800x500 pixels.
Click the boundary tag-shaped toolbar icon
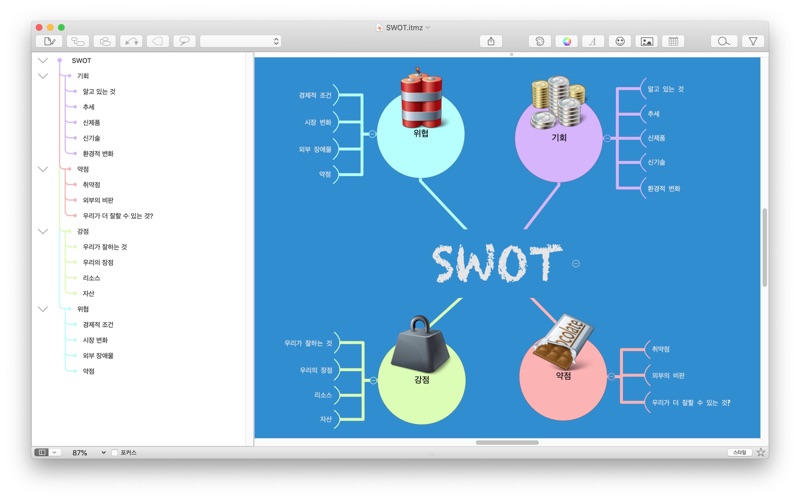click(x=158, y=41)
